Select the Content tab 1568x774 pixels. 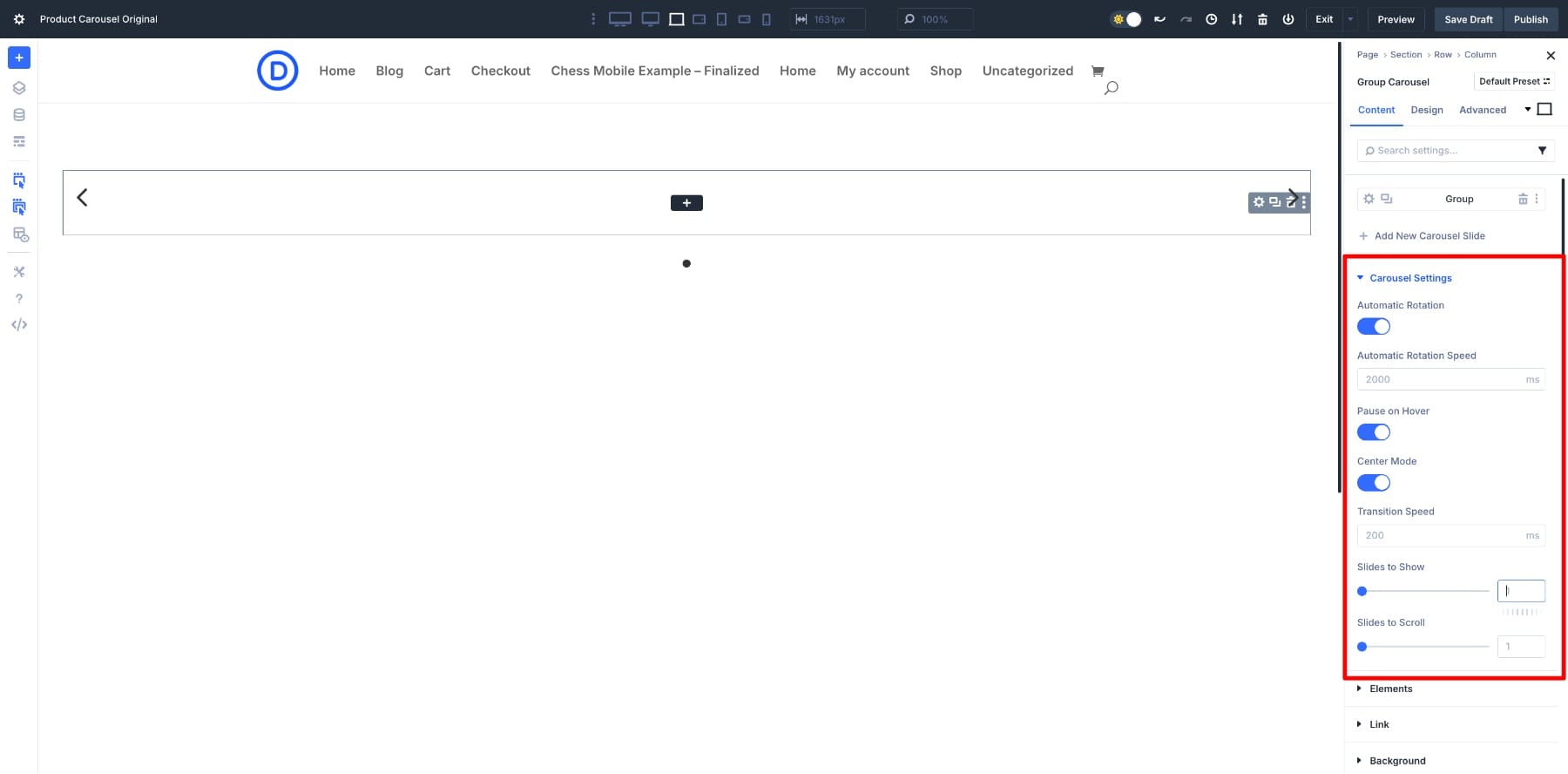point(1376,110)
